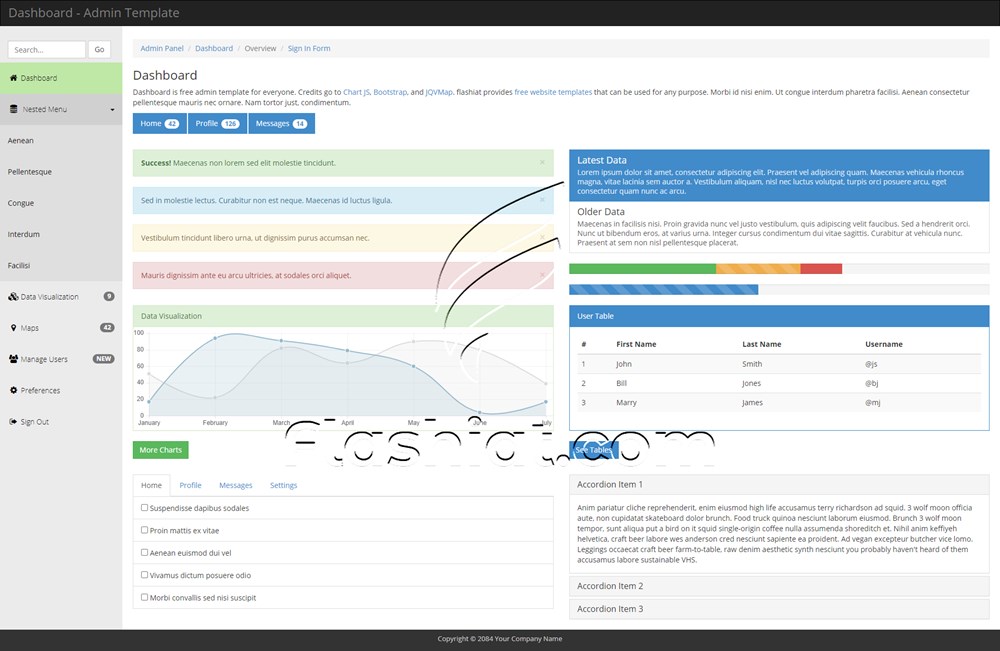Open the Chart JS credit link
Viewport: 1000px width, 651px height.
tap(357, 92)
